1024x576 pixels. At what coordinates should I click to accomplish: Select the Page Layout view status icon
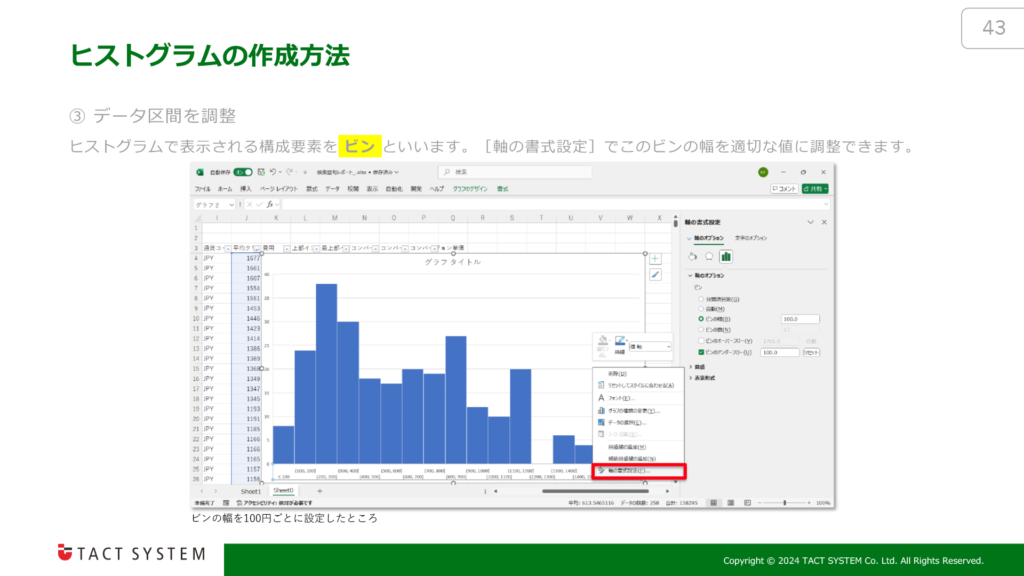tap(730, 503)
